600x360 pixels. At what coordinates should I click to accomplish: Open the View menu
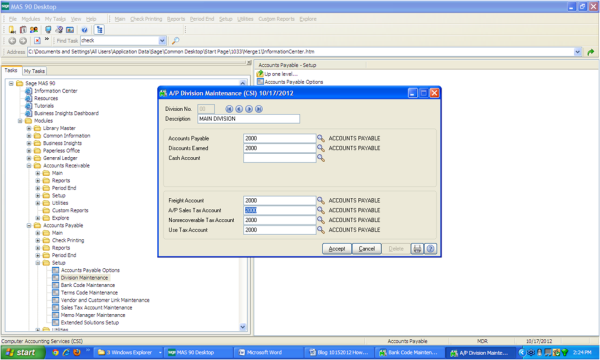click(x=76, y=19)
